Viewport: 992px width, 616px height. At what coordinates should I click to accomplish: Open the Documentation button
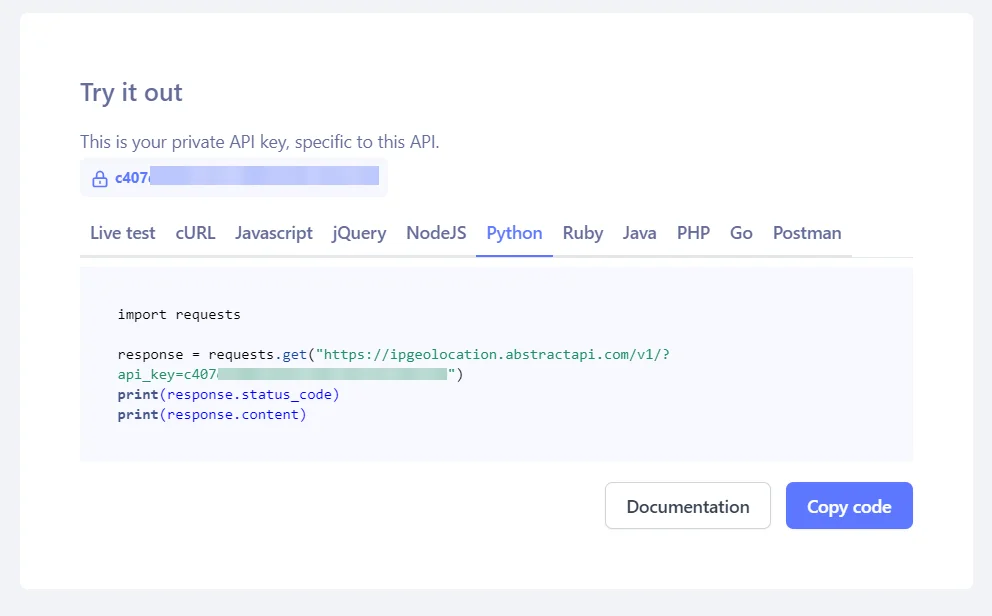[x=688, y=506]
